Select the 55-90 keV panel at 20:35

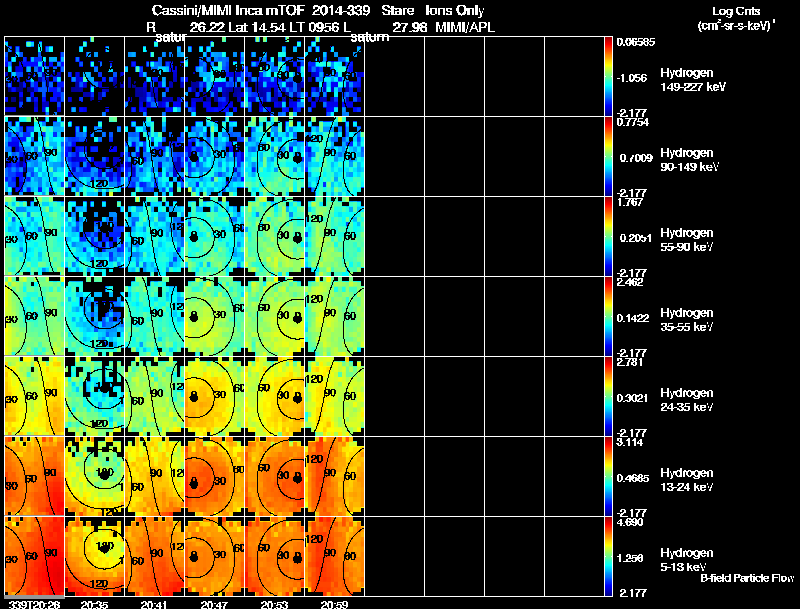95,237
